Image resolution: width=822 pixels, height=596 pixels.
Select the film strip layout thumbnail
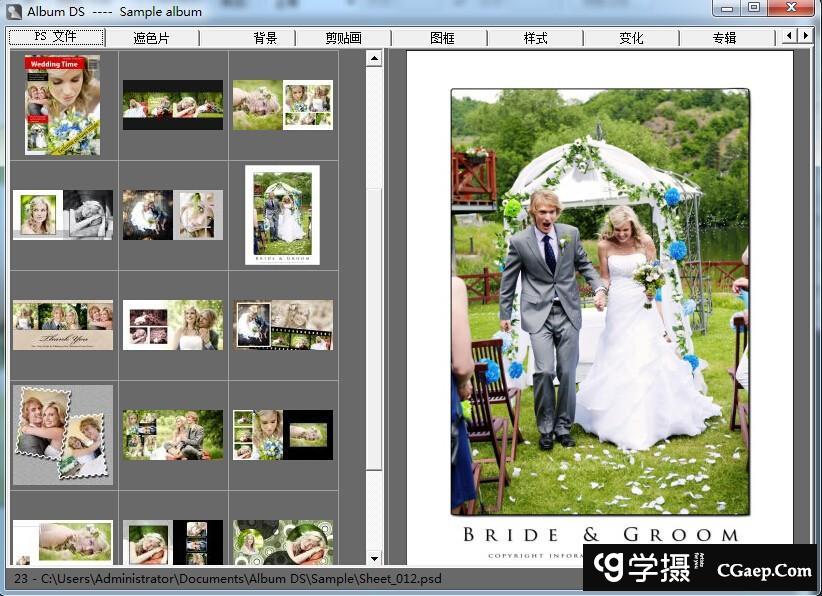click(283, 325)
